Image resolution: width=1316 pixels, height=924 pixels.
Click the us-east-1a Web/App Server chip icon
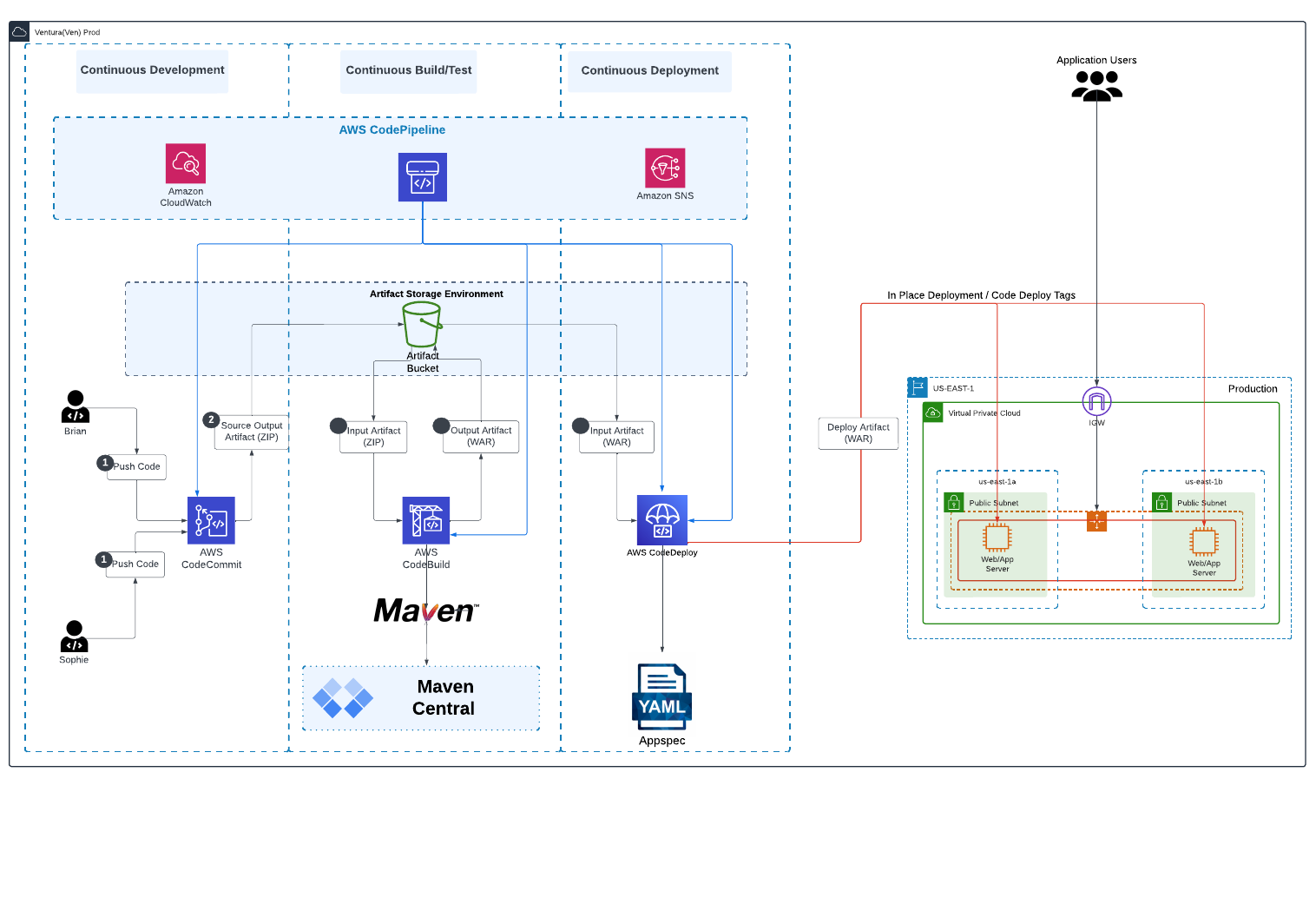pyautogui.click(x=997, y=538)
